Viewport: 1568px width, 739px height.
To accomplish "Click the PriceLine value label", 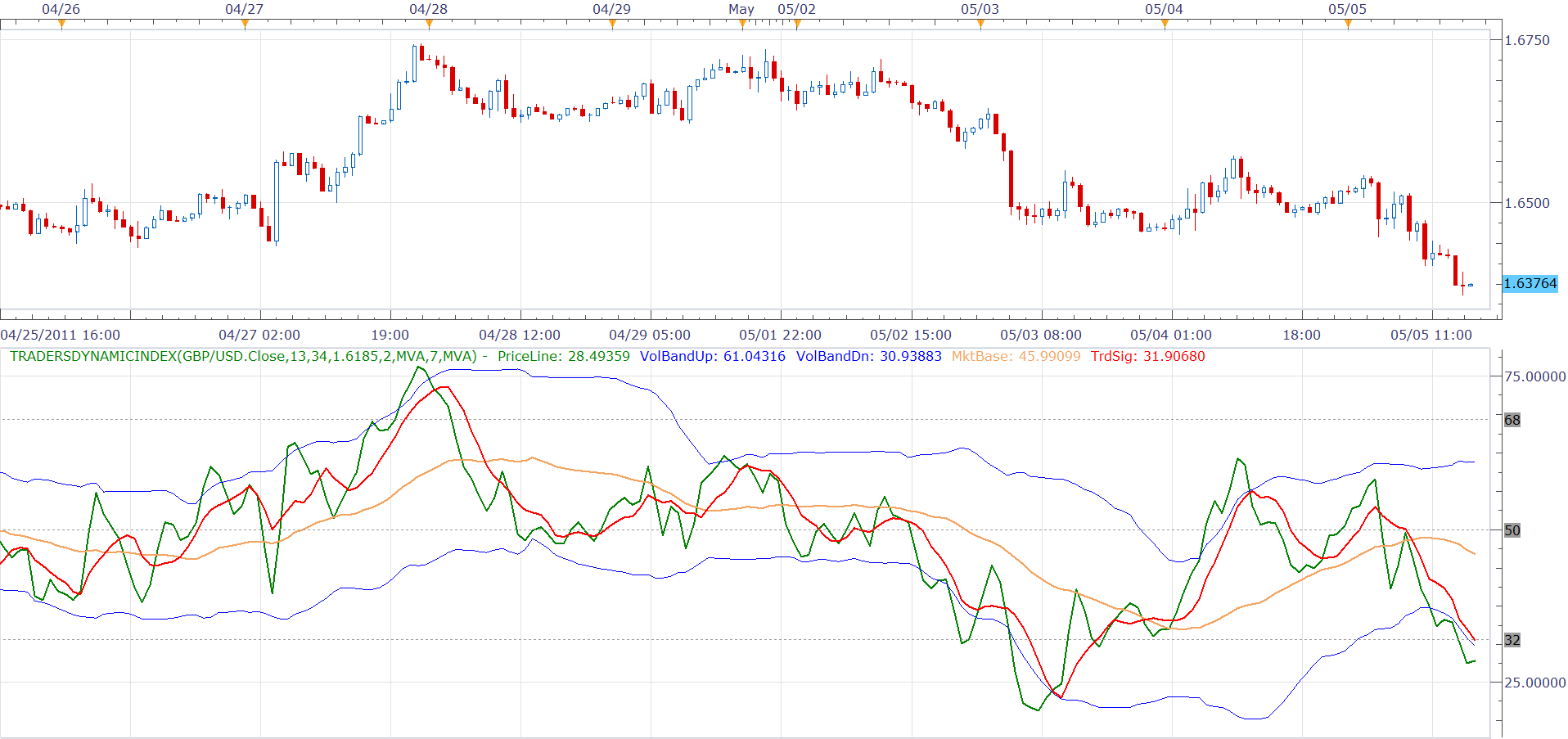I will point(564,357).
